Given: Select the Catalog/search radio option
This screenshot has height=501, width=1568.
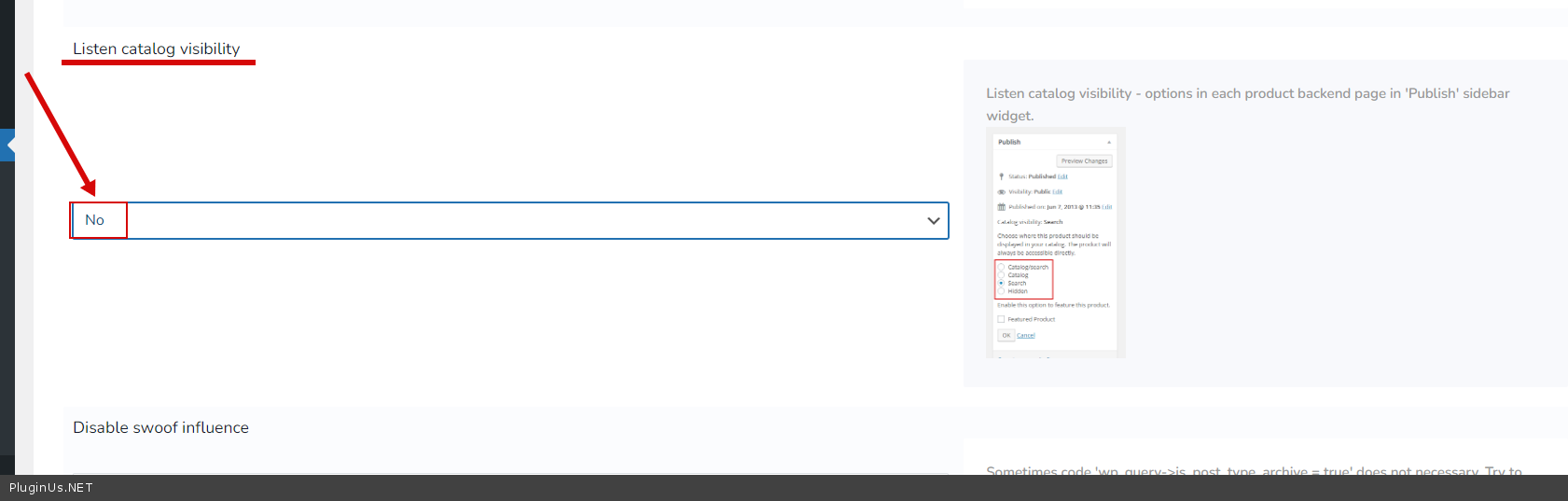Looking at the screenshot, I should (x=1002, y=267).
